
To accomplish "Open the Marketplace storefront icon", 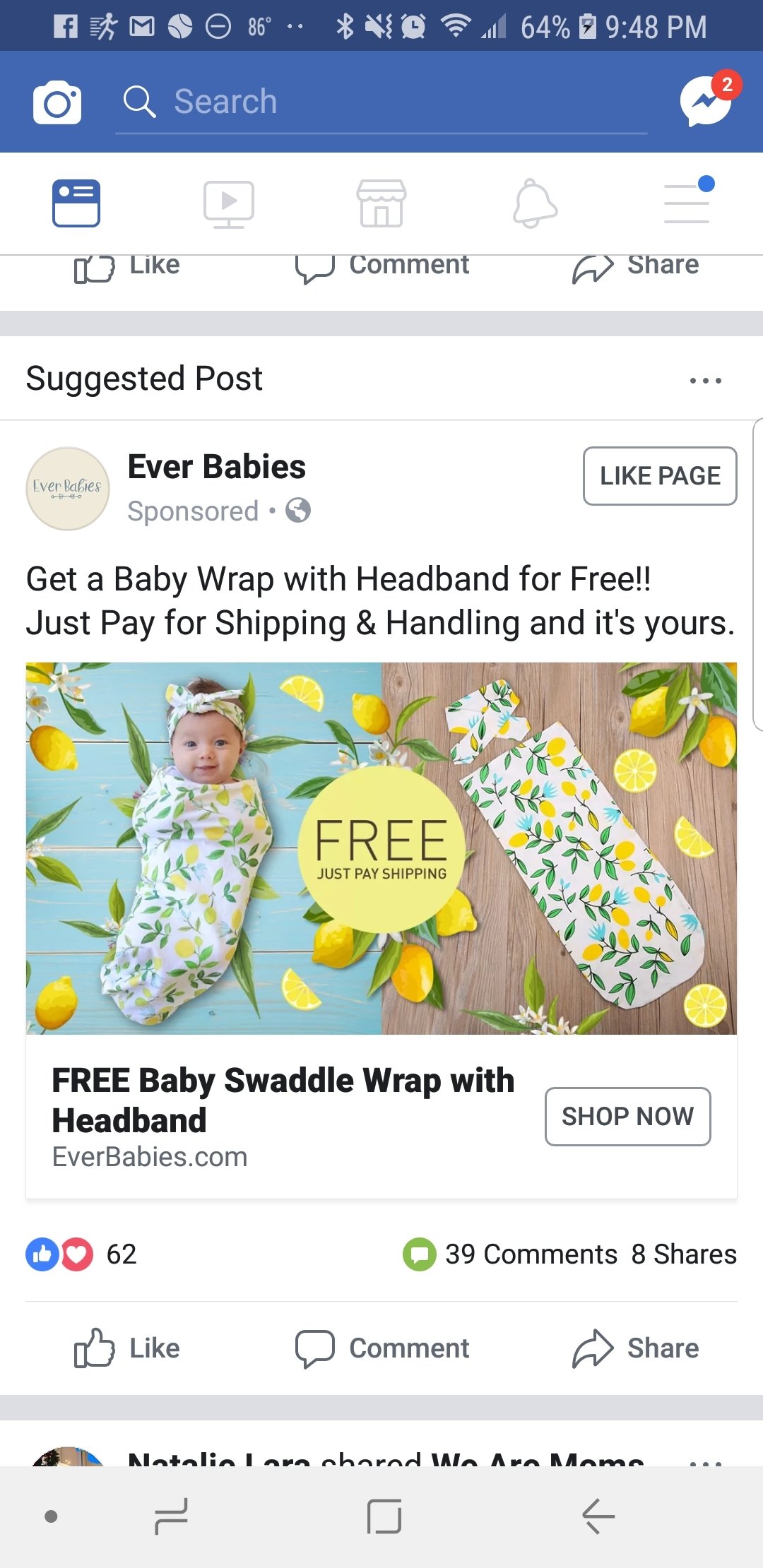I will (x=381, y=203).
